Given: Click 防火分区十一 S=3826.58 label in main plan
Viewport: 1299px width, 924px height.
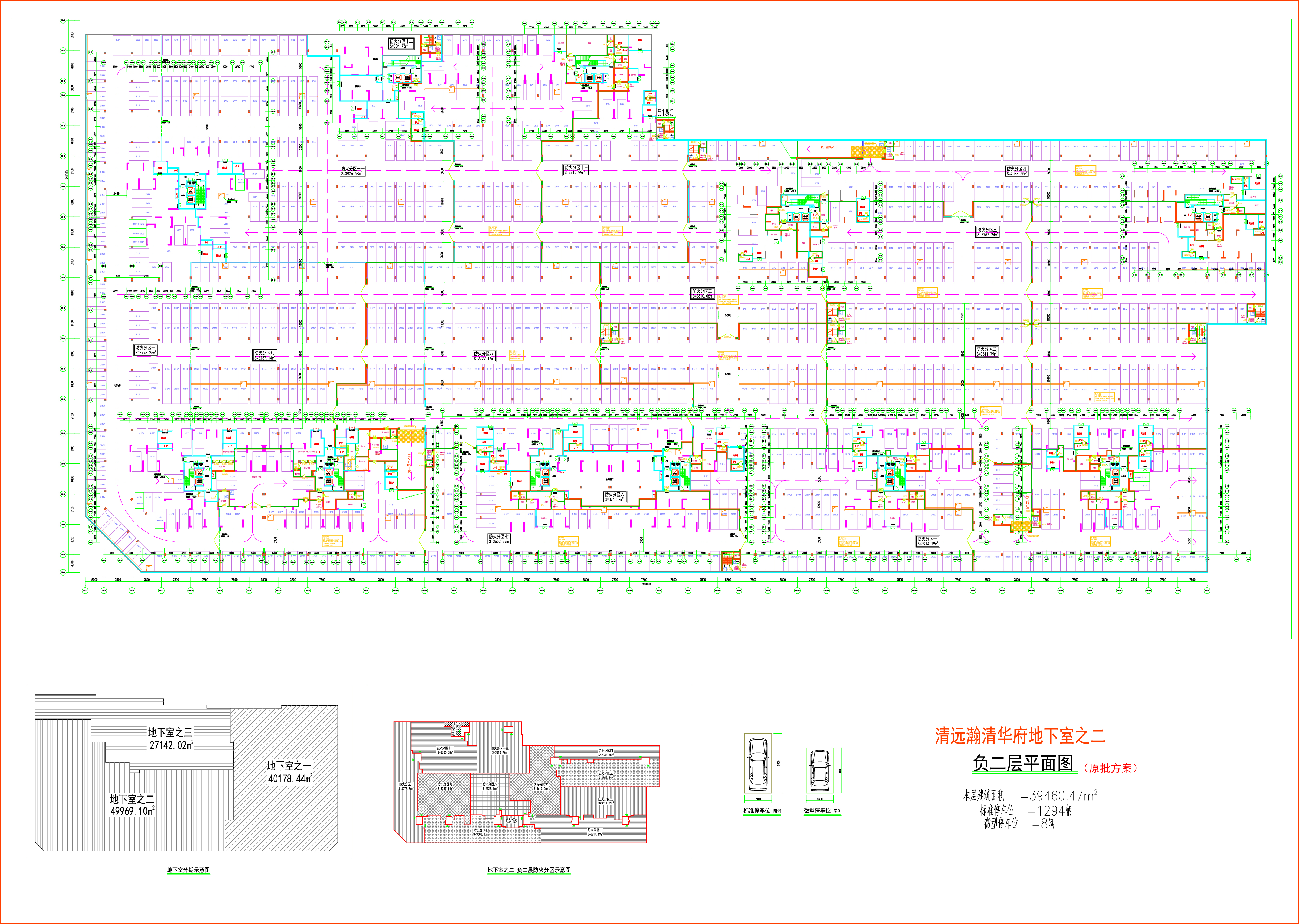Looking at the screenshot, I should 353,171.
